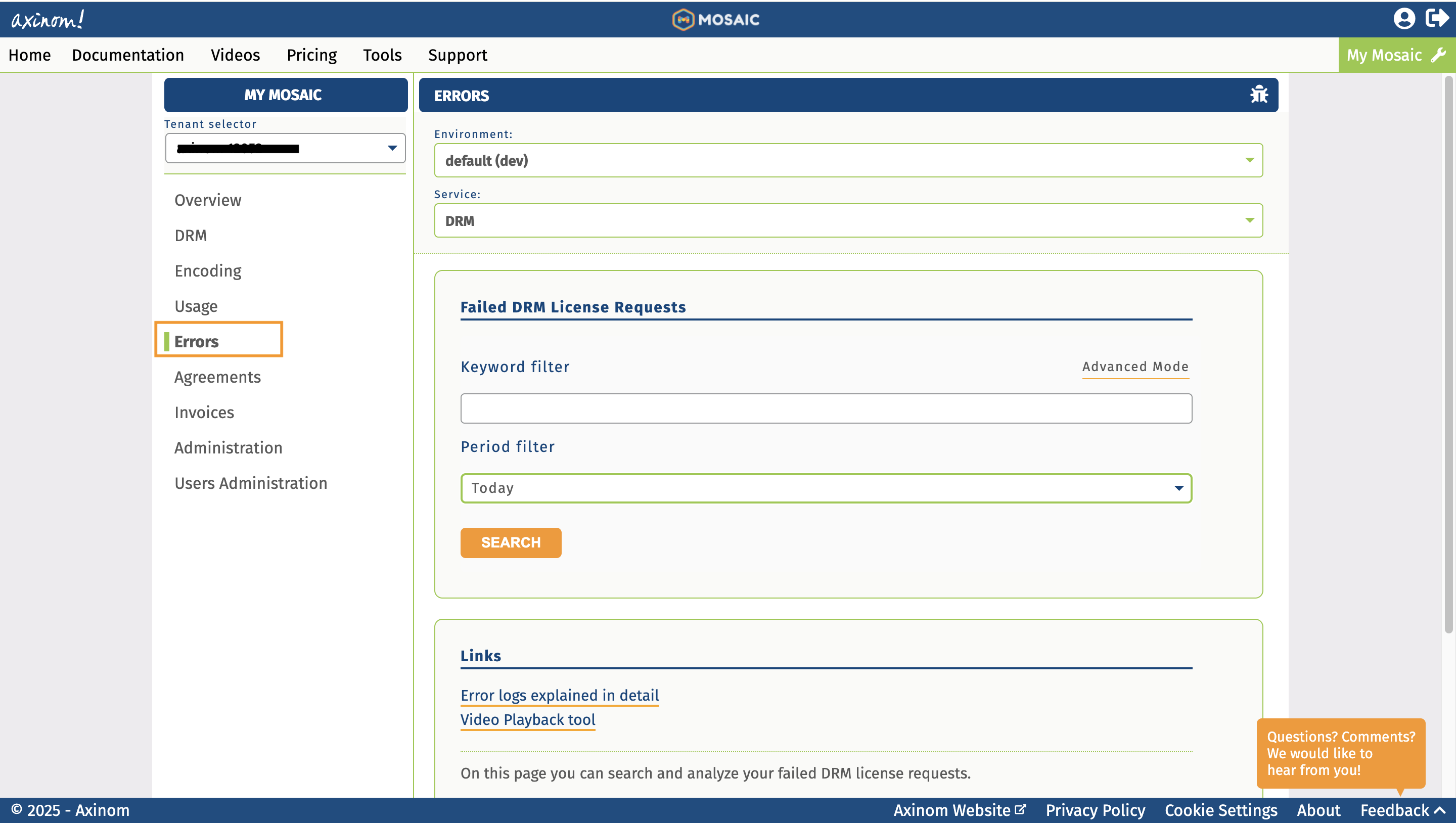The image size is (1456, 823).
Task: Switch to Advanced Mode filter
Action: tap(1135, 367)
